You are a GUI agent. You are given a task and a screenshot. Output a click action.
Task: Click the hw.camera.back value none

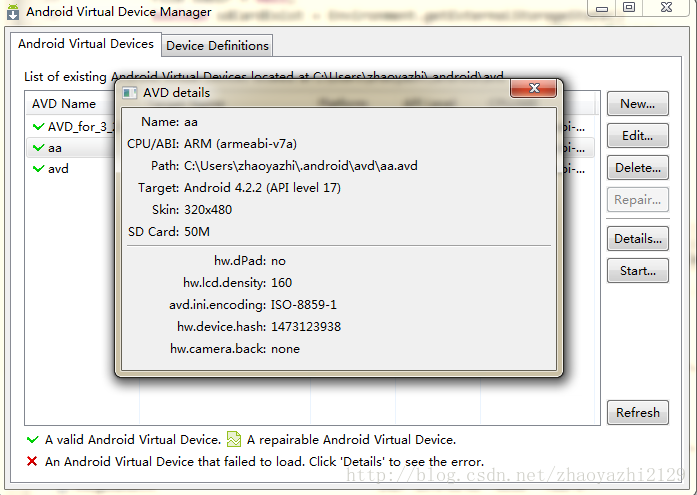(285, 349)
